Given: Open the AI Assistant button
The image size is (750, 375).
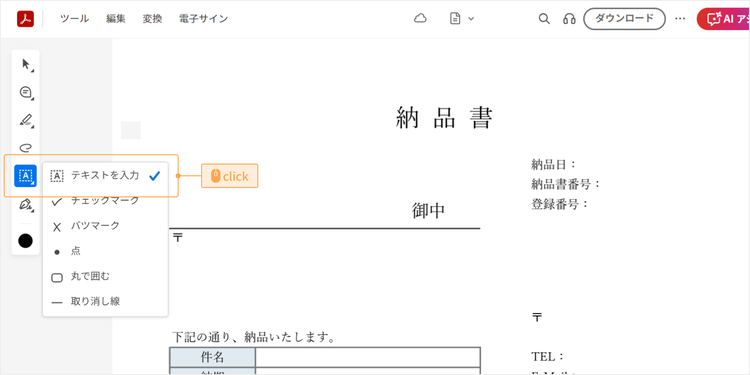Looking at the screenshot, I should pyautogui.click(x=723, y=19).
